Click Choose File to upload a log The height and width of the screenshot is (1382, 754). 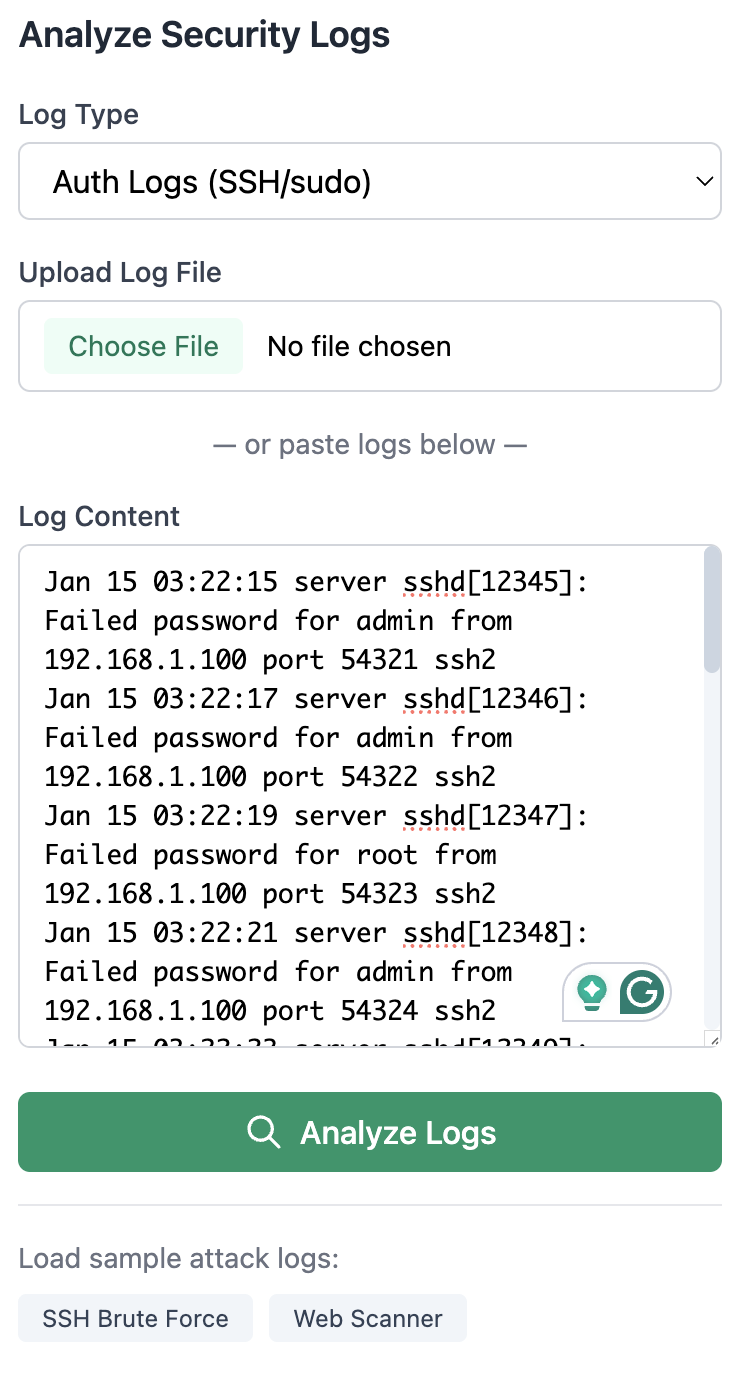coord(143,346)
